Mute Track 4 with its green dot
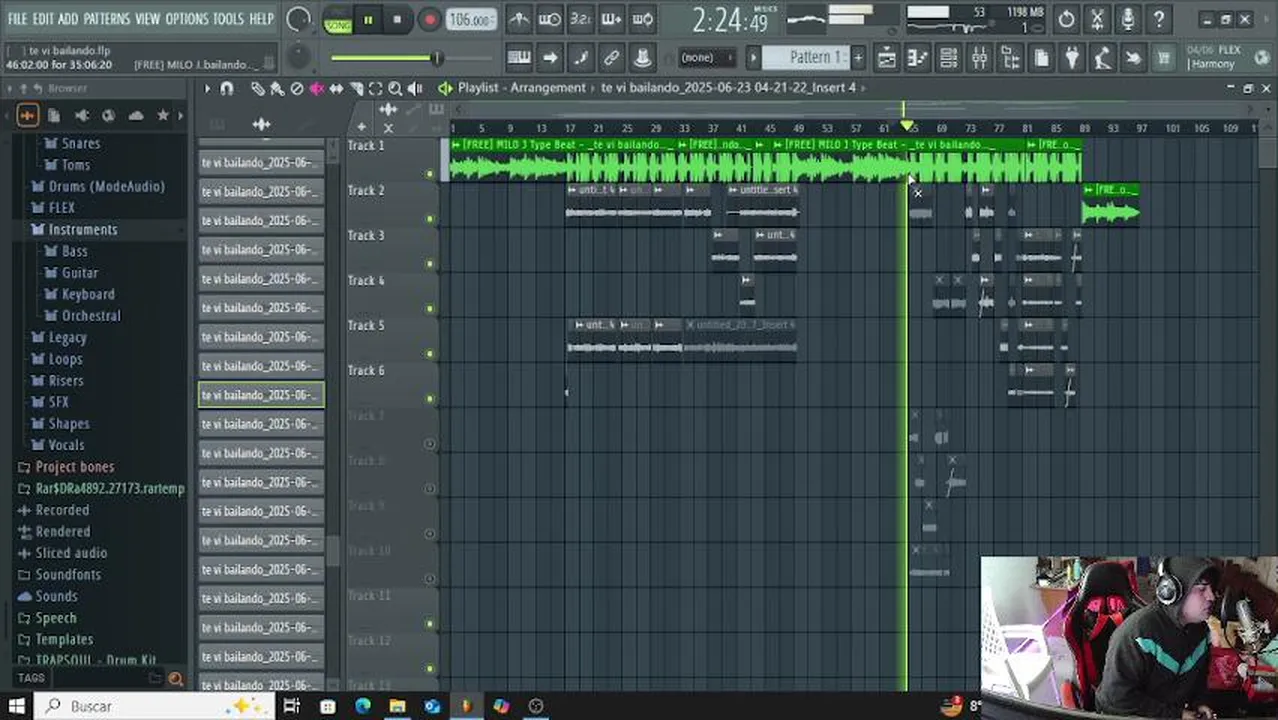Screen dimensions: 1278x720 point(431,309)
